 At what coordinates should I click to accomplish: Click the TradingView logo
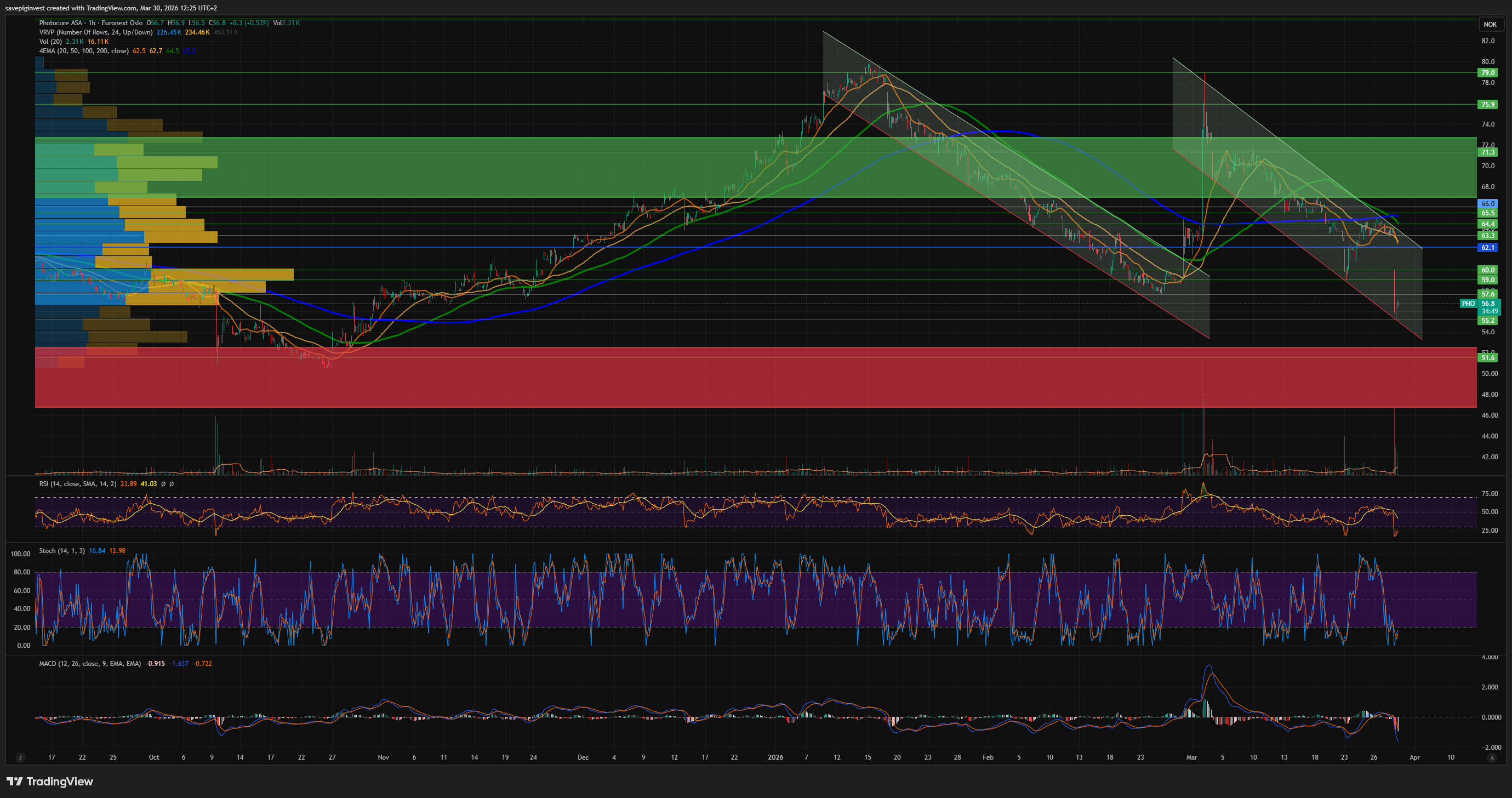(50, 781)
